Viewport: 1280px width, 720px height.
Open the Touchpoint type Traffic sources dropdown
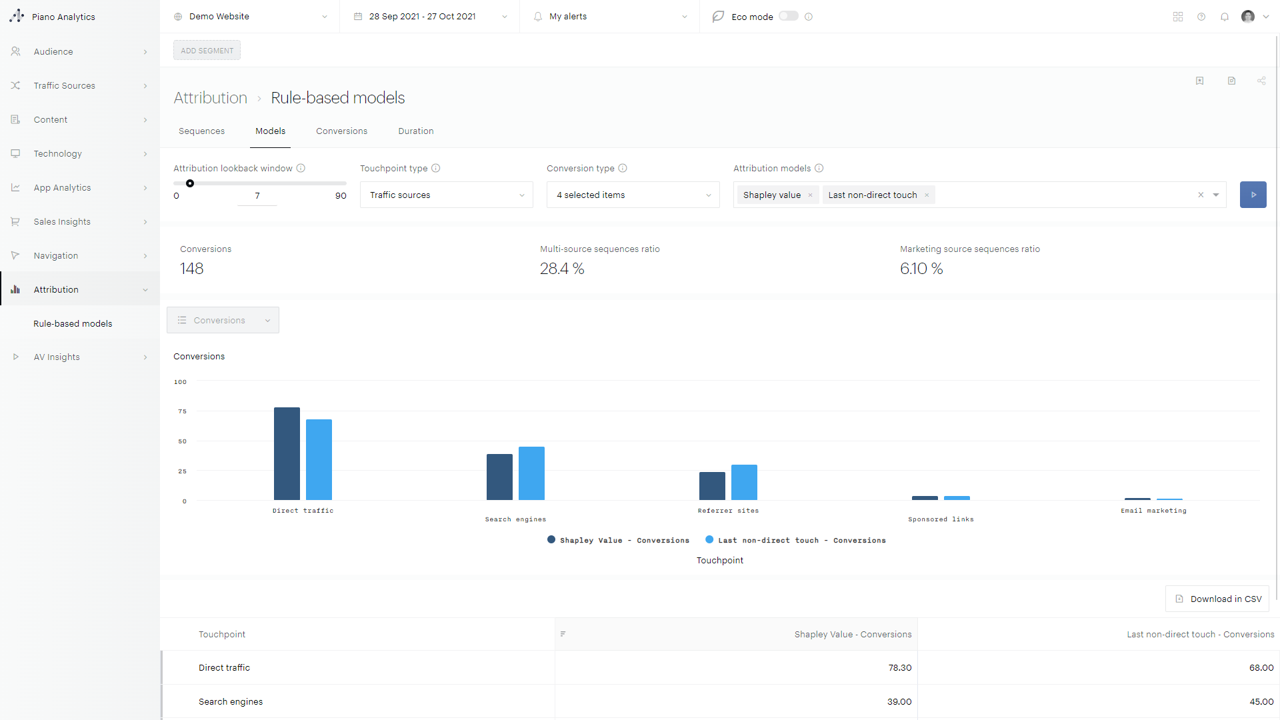[x=446, y=195]
